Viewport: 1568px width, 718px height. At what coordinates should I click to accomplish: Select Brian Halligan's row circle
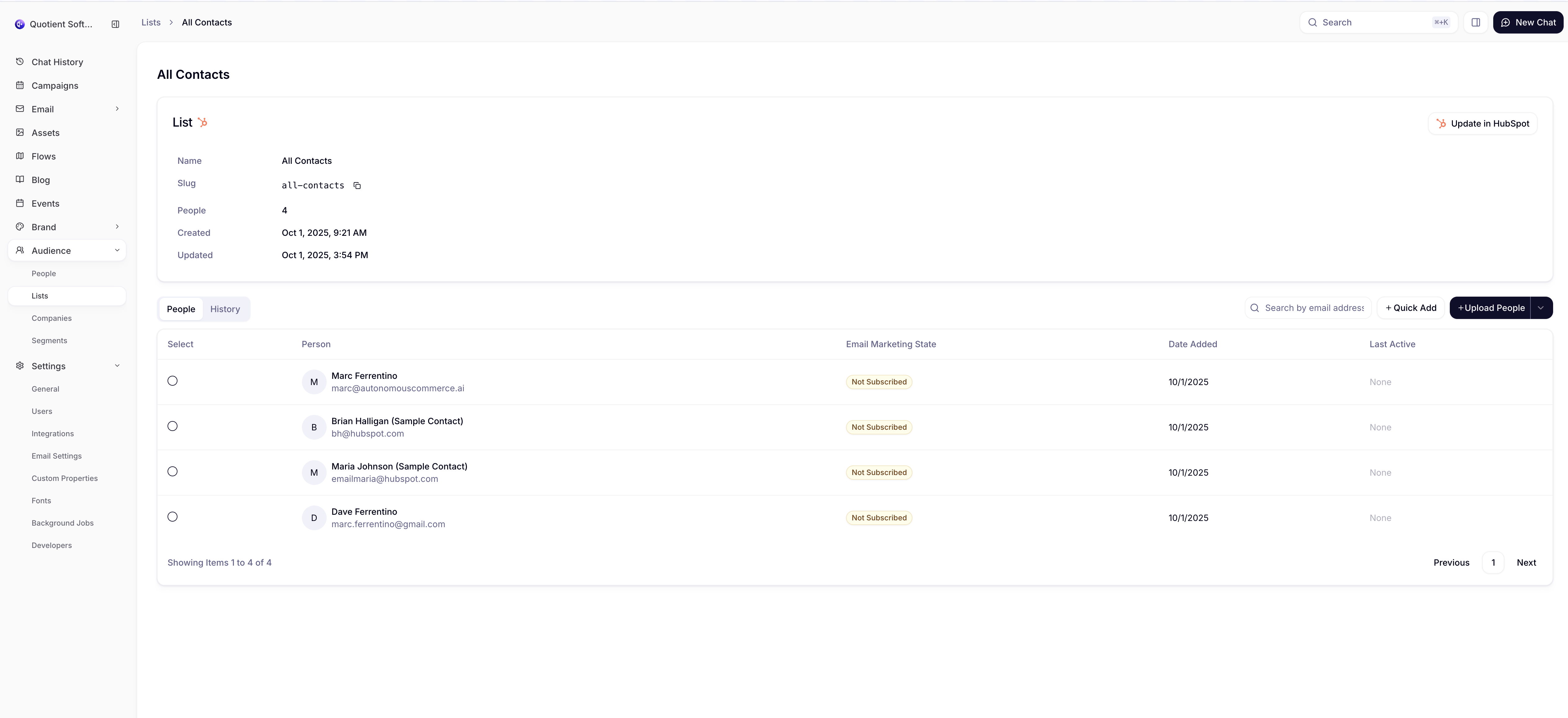coord(172,426)
